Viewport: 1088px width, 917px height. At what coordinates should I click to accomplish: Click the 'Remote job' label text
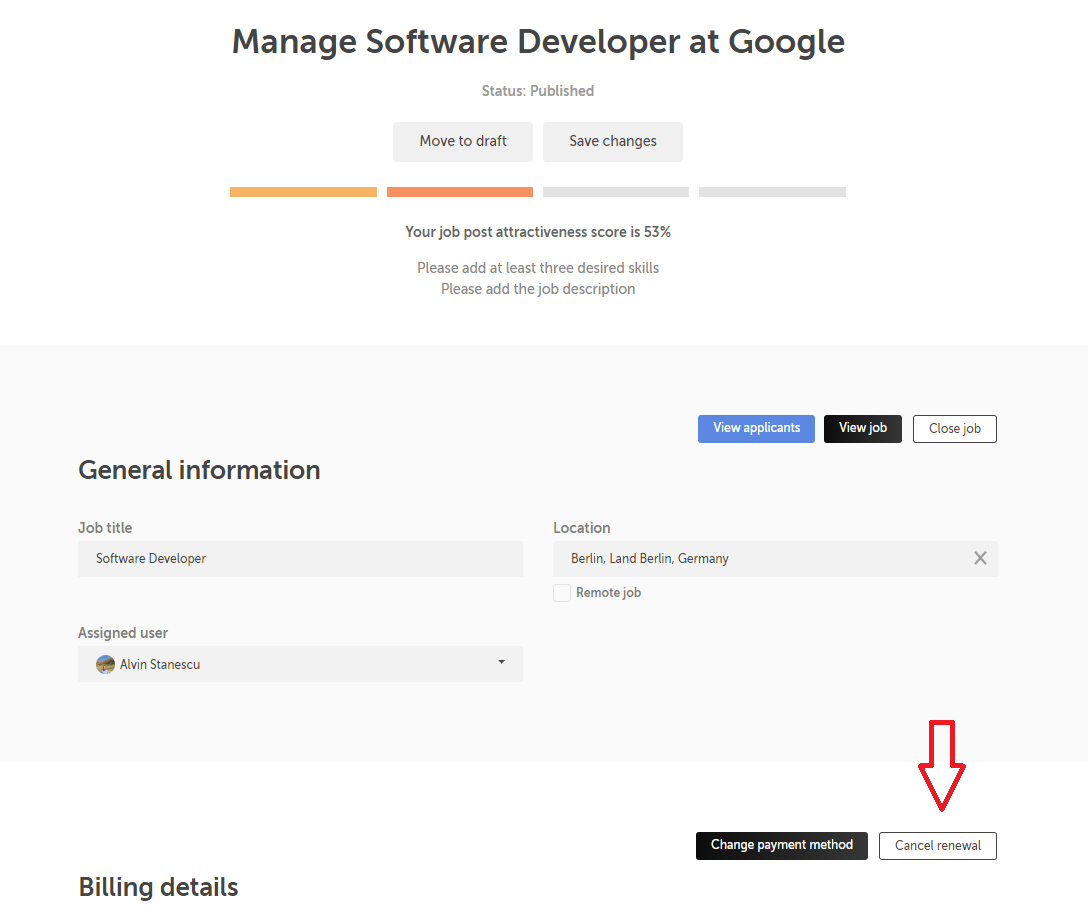[609, 593]
